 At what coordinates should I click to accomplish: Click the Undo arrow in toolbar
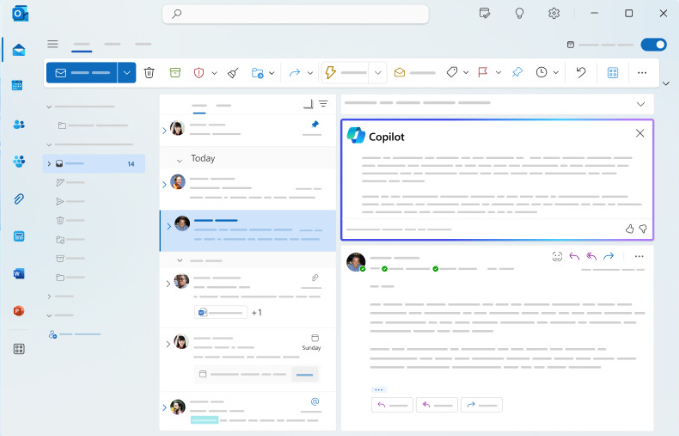coord(581,72)
